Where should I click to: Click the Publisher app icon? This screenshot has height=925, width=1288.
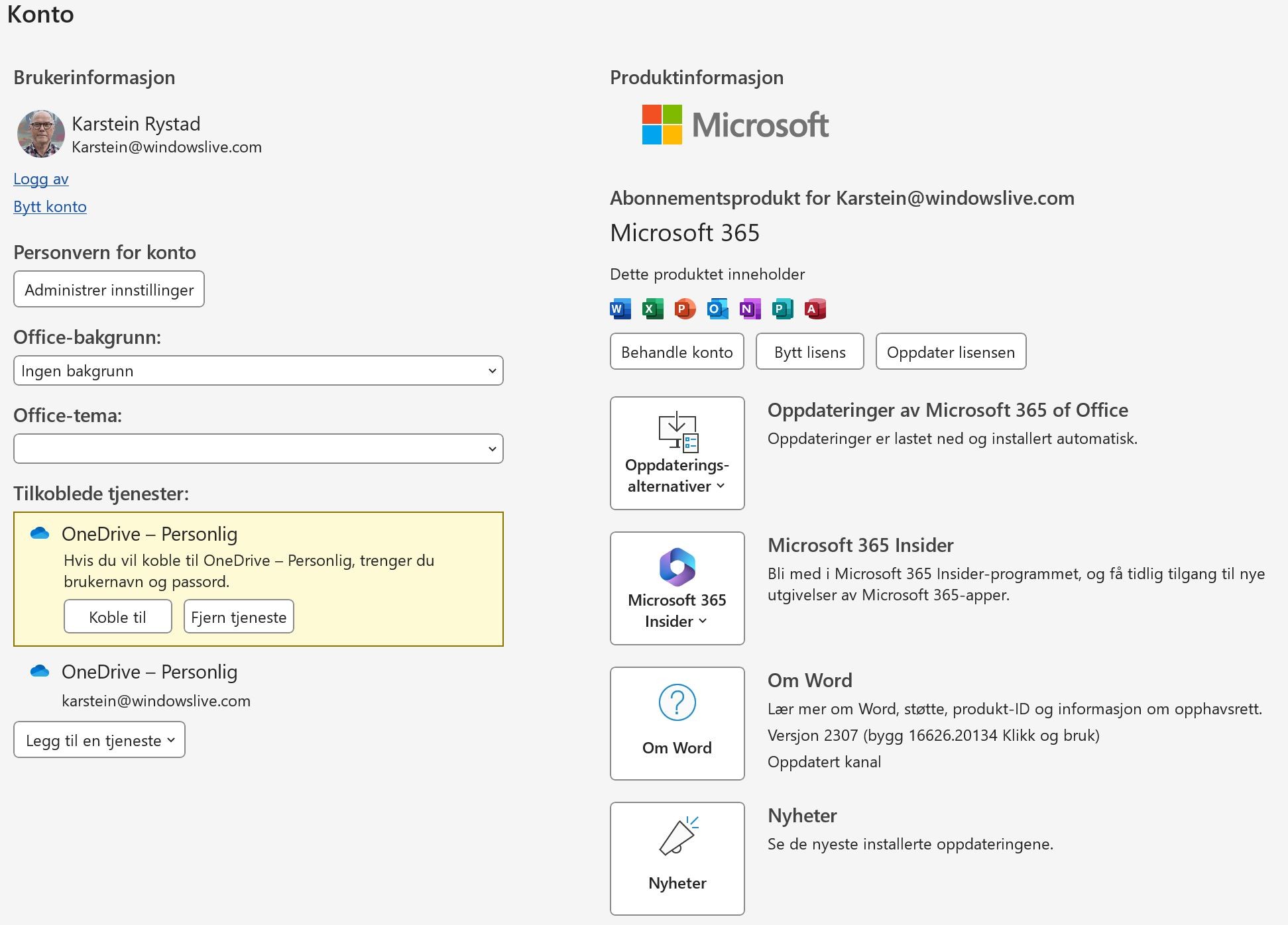782,309
